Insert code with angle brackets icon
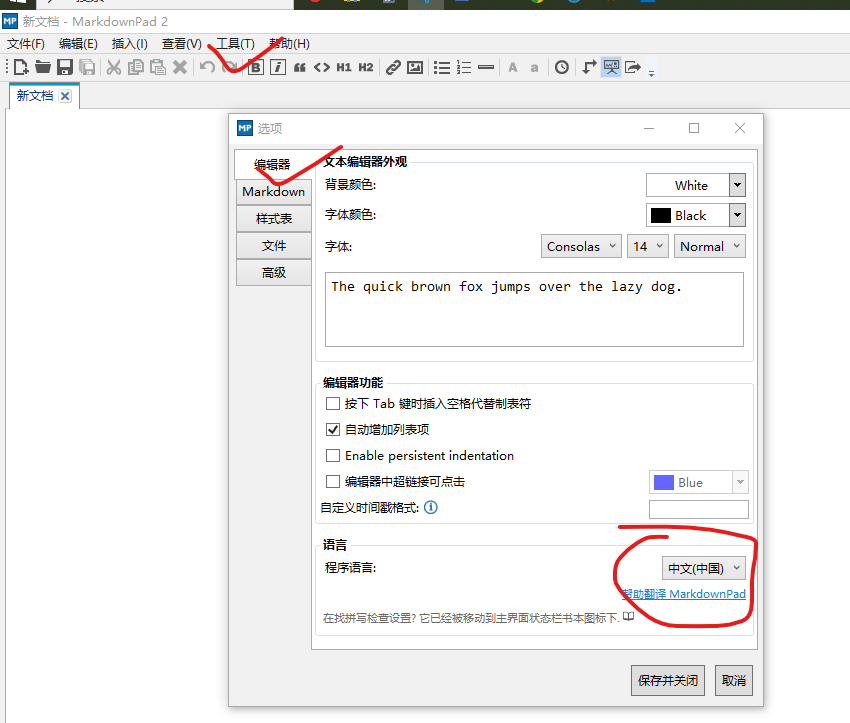The height and width of the screenshot is (723, 850). [322, 67]
